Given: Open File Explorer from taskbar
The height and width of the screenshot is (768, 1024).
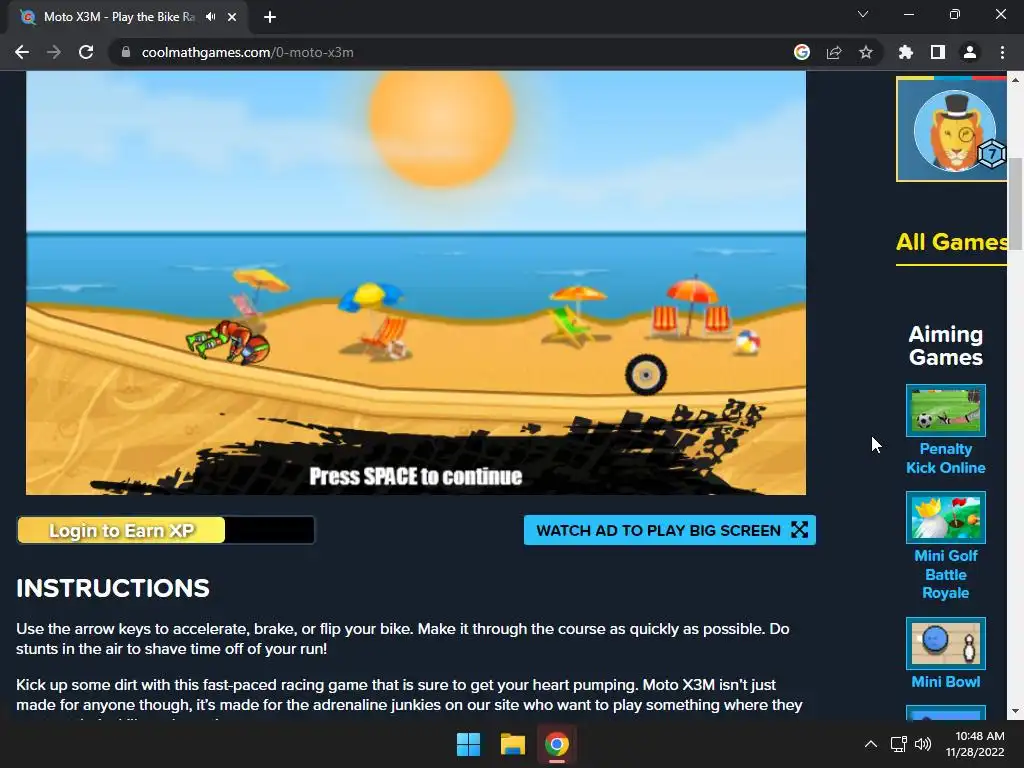Looking at the screenshot, I should coord(513,744).
